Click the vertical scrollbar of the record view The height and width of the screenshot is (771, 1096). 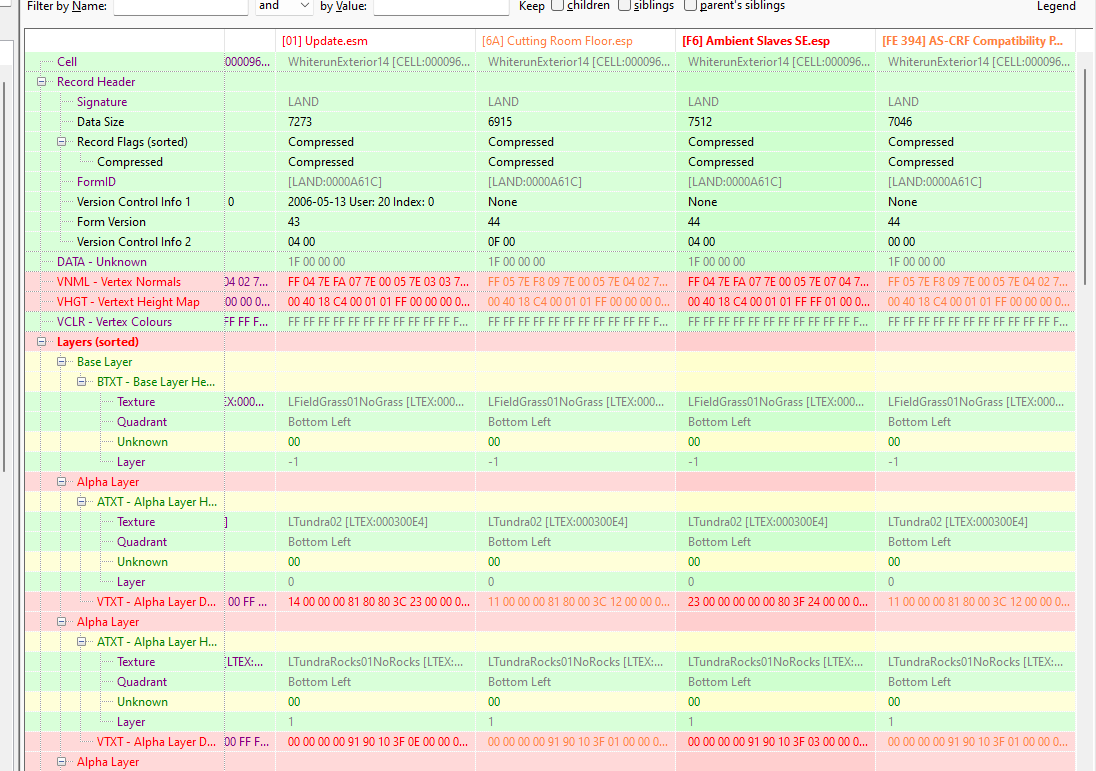(x=1086, y=175)
